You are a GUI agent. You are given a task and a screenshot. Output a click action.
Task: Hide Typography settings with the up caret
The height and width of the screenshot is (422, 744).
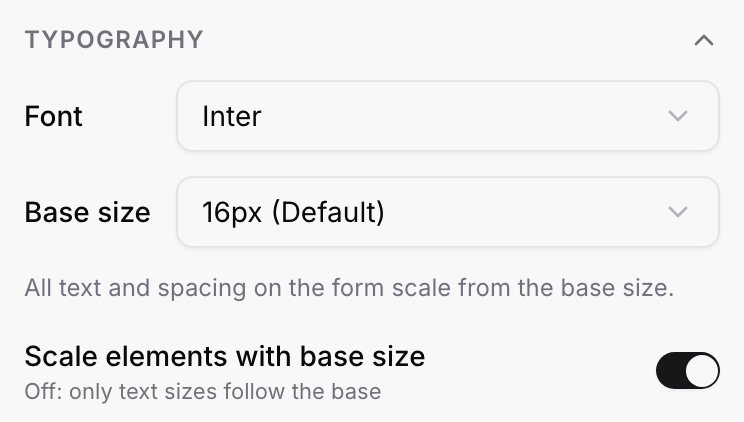(704, 40)
